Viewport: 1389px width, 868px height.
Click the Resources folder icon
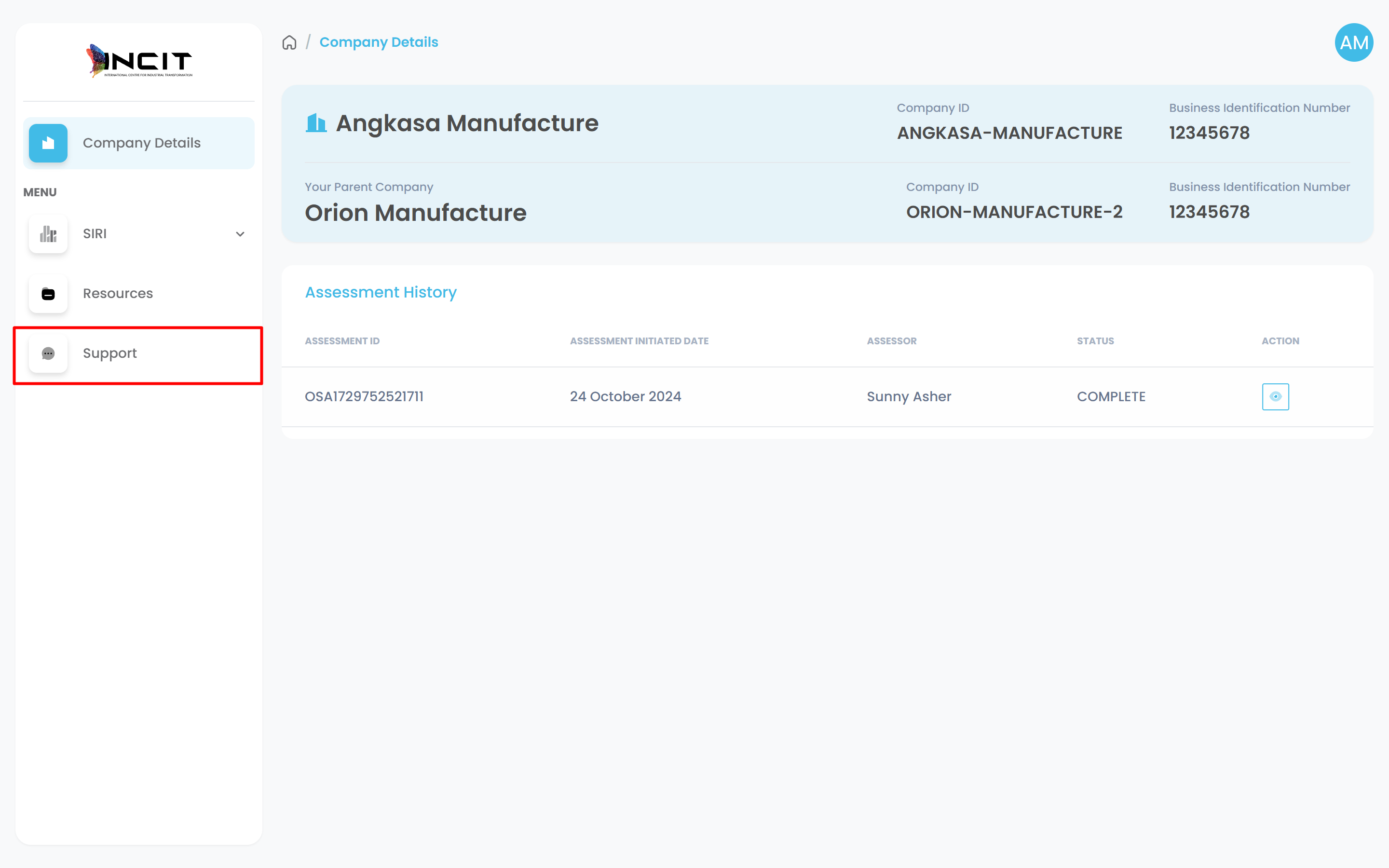point(48,294)
